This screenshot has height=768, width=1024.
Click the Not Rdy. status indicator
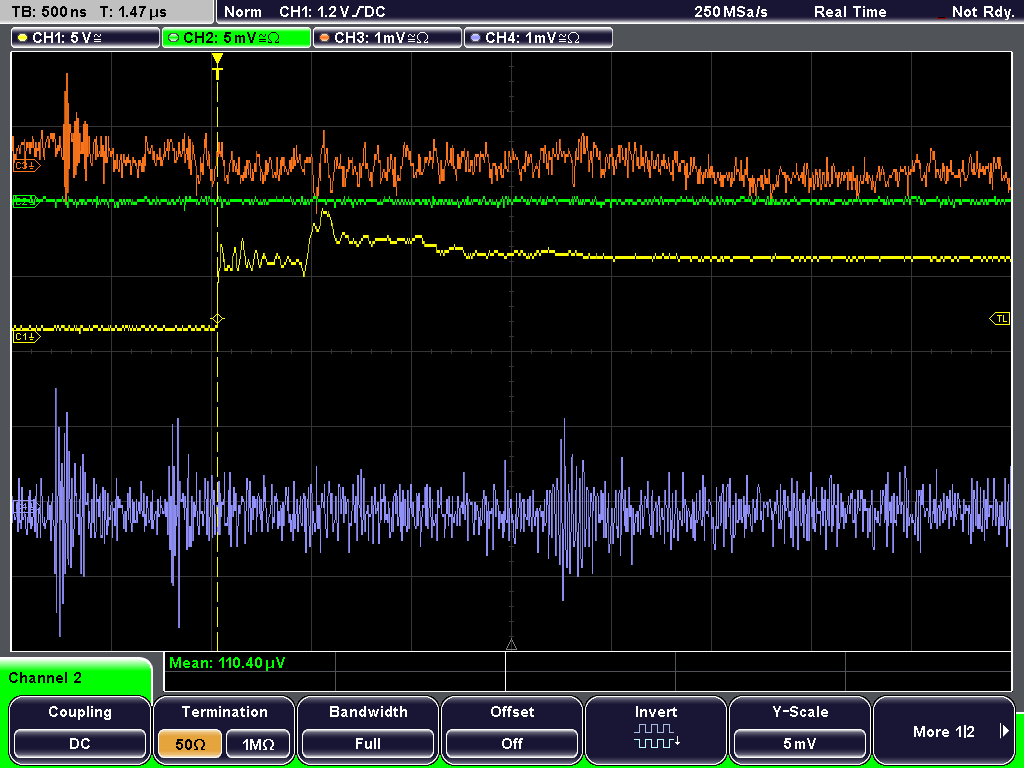click(x=982, y=12)
